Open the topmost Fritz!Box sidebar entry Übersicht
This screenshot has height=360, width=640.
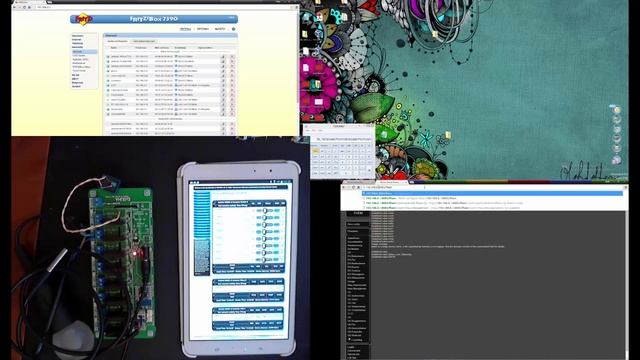click(78, 36)
